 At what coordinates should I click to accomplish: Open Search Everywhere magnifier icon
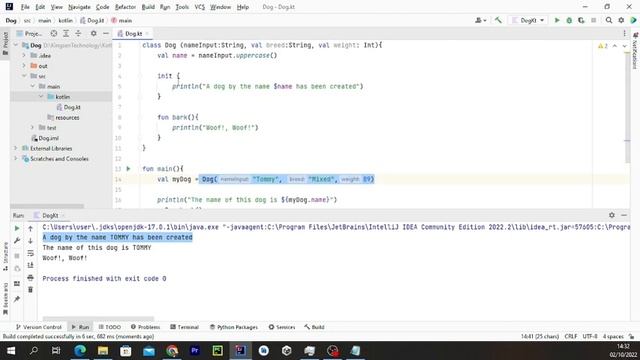(609, 20)
